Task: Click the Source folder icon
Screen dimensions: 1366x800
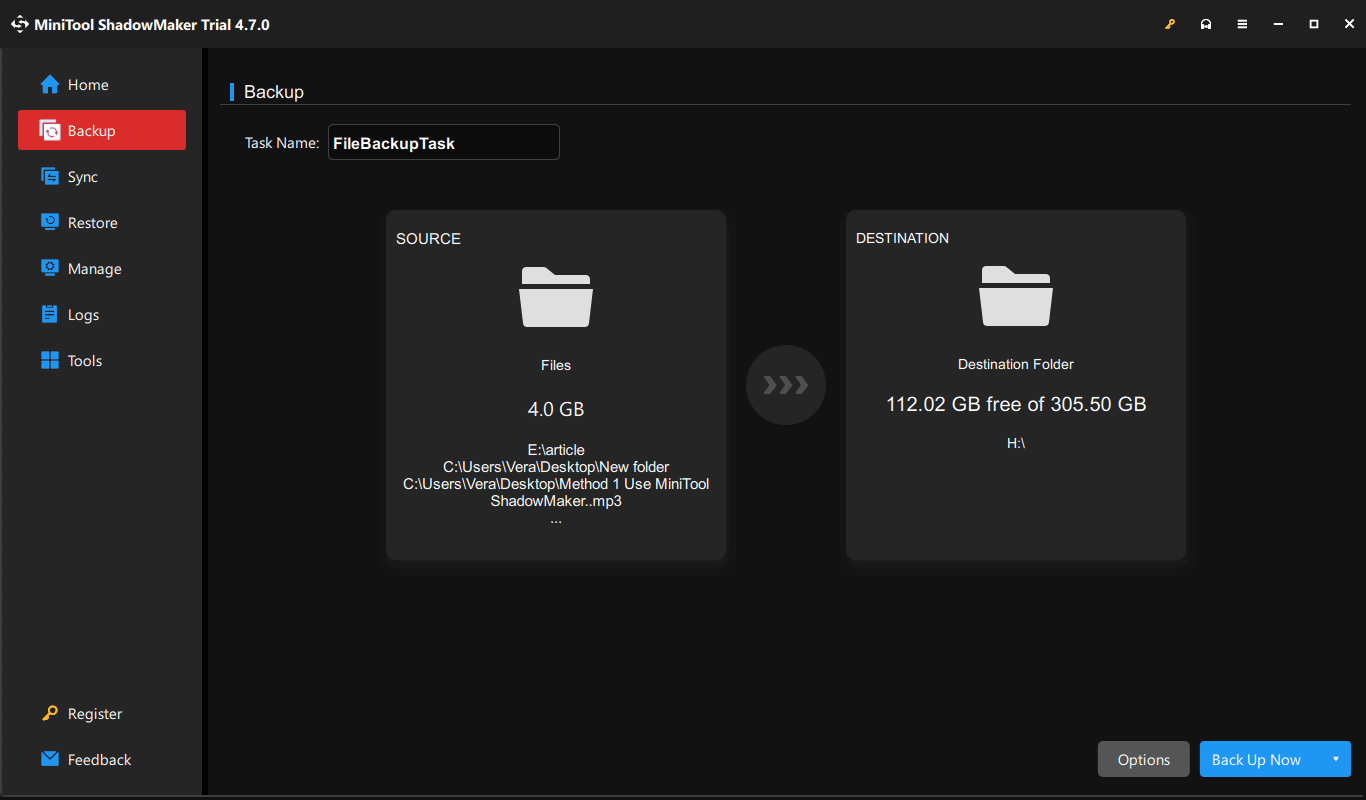Action: tap(556, 297)
